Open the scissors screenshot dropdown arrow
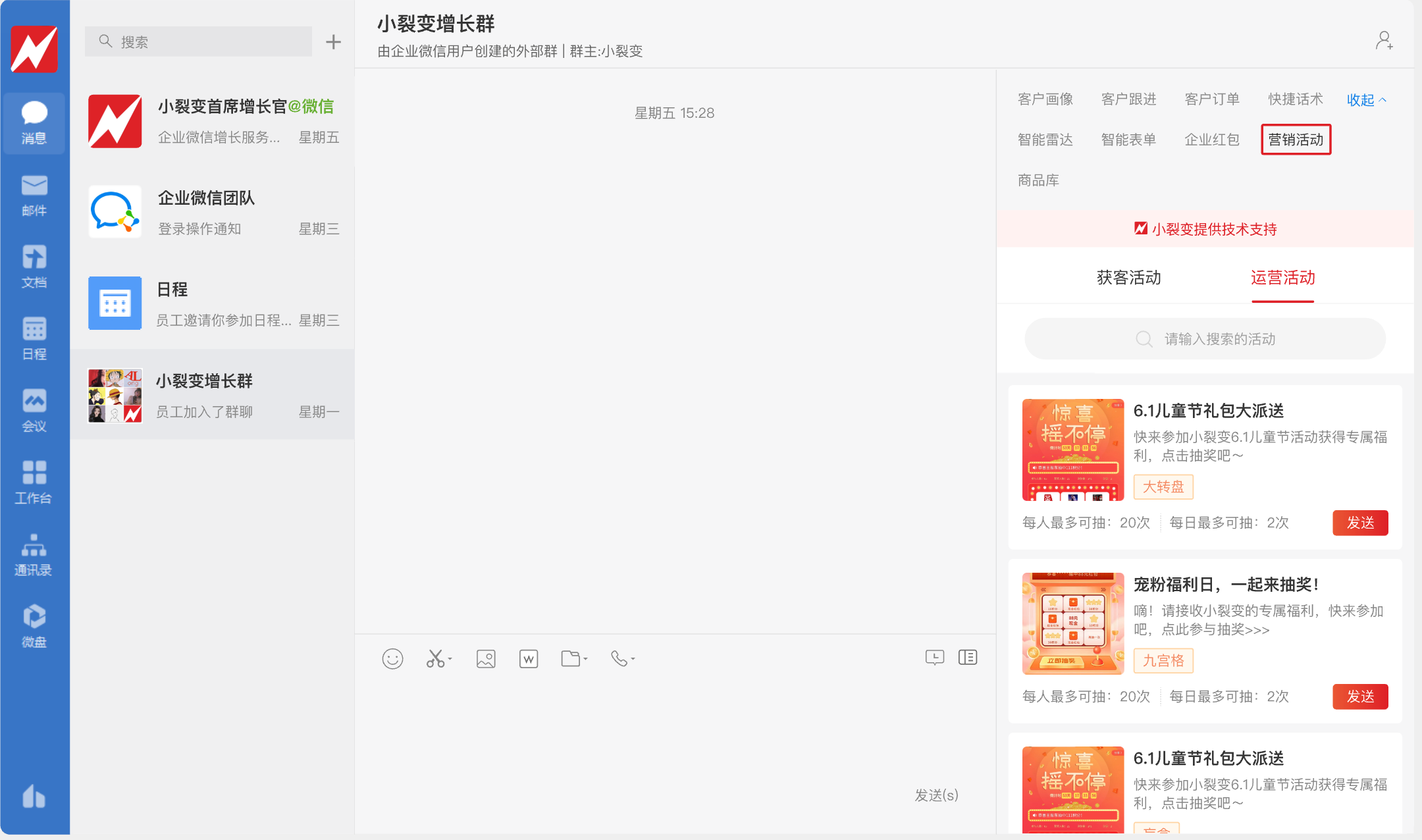 [450, 658]
